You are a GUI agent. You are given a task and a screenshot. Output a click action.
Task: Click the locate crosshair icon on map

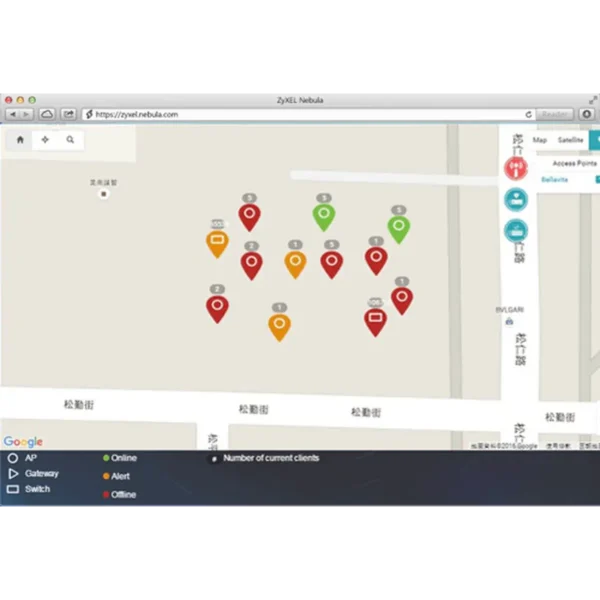point(45,140)
